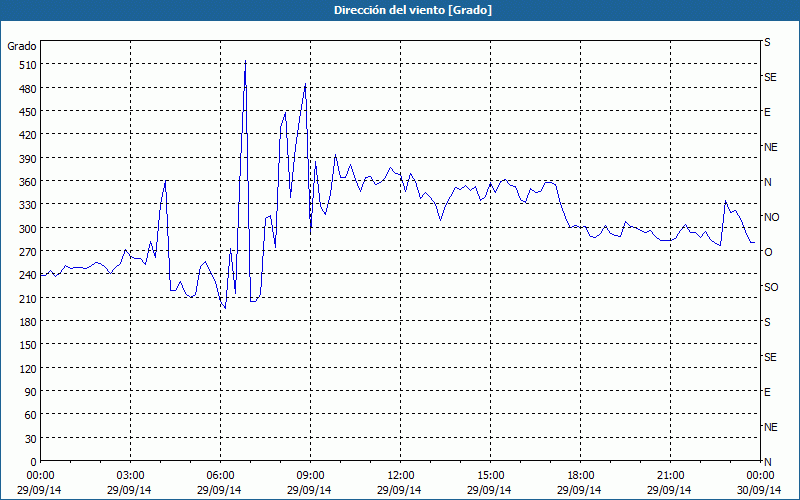The height and width of the screenshot is (500, 800).
Task: Click the chart title 'Dirección del viento [Grado]'
Action: tap(413, 10)
